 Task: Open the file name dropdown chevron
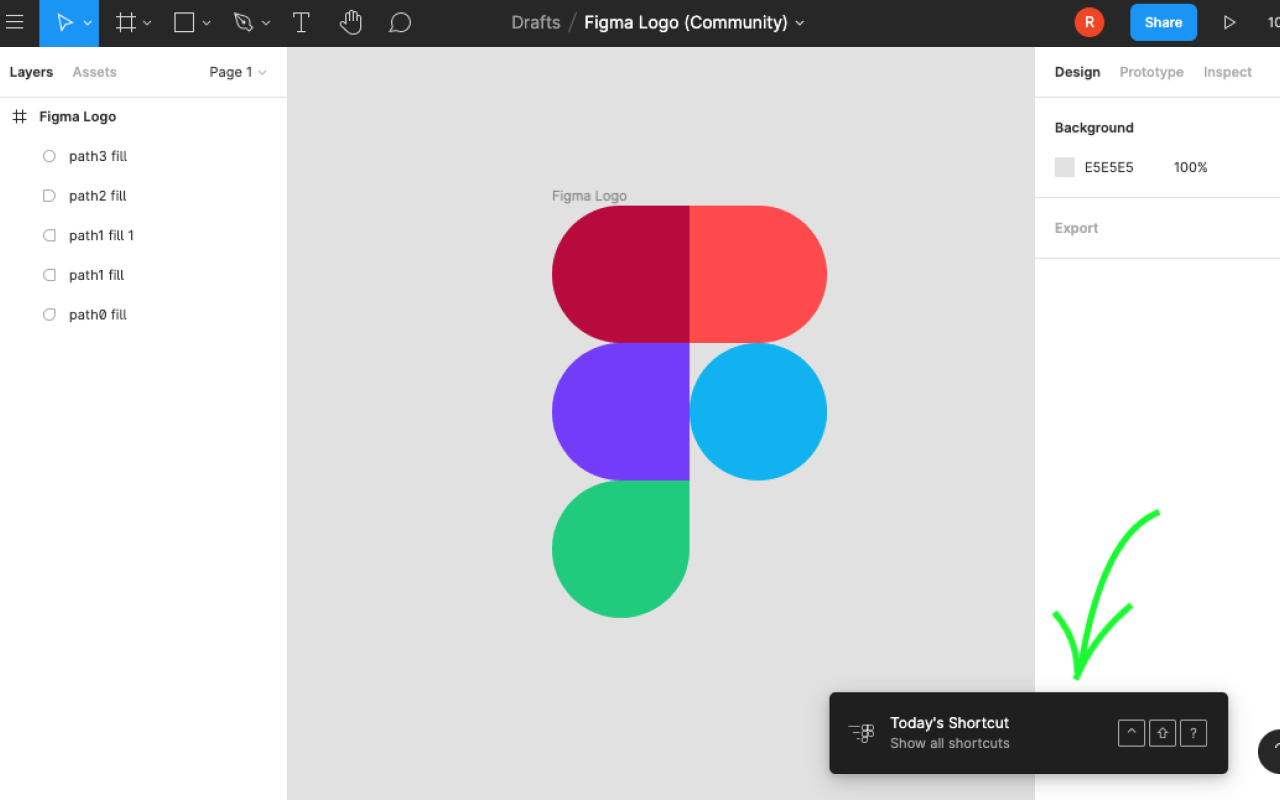coord(800,23)
